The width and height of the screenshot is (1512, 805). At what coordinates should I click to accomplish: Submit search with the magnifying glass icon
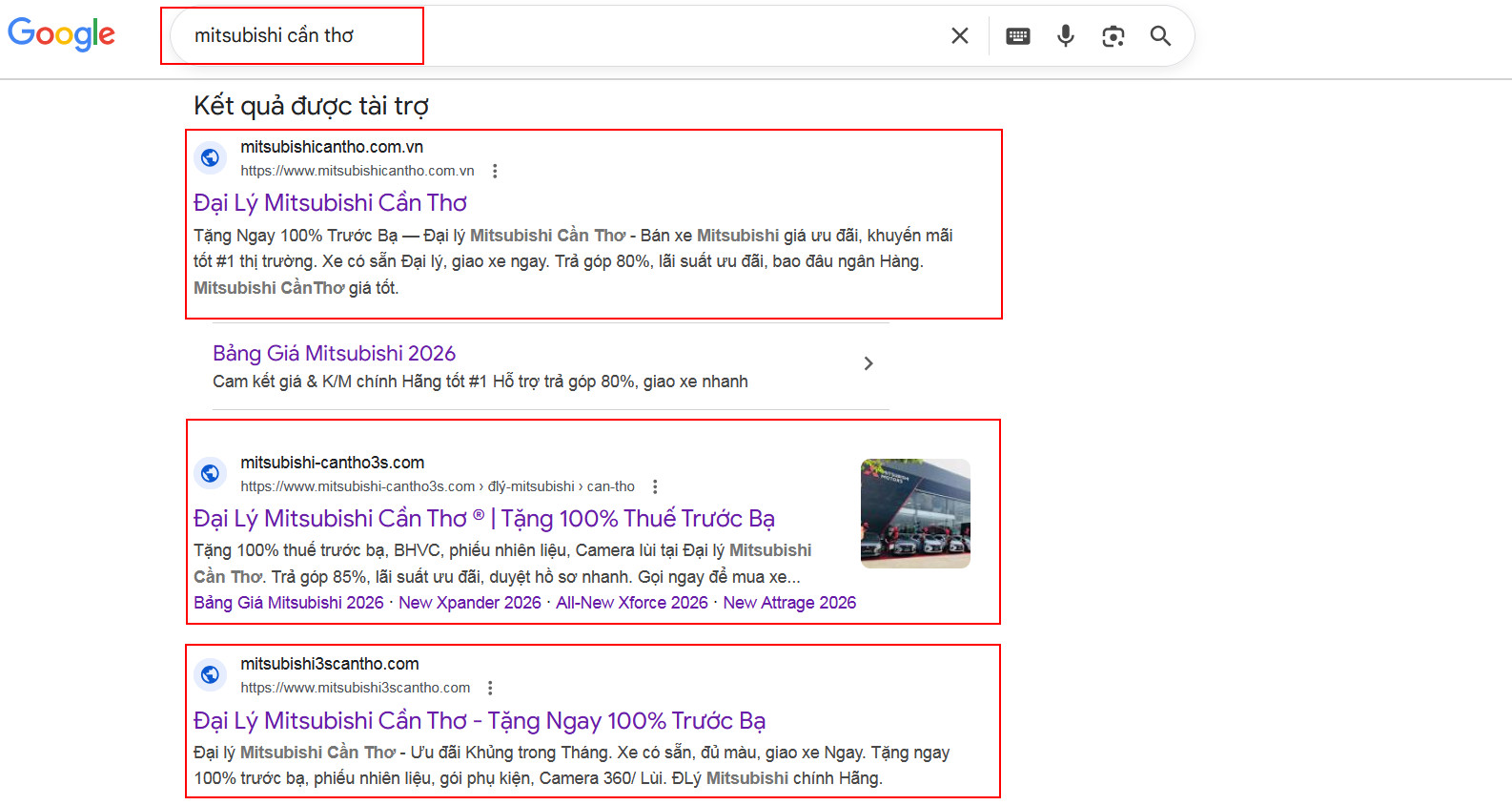[x=1160, y=36]
